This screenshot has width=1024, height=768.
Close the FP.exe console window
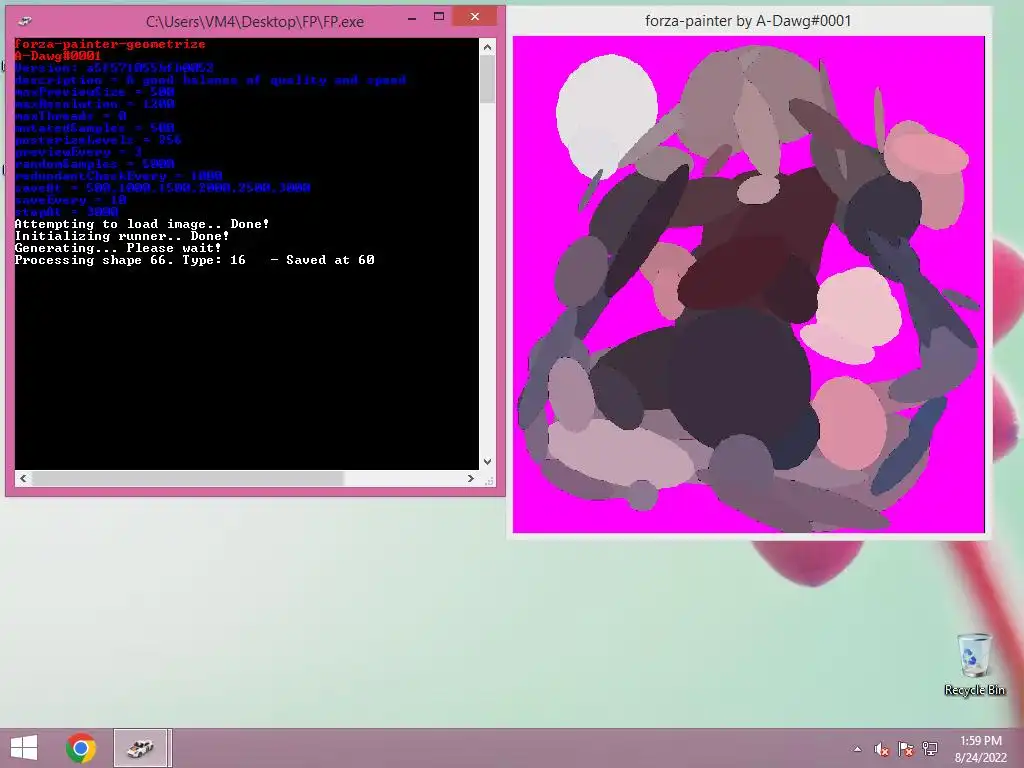coord(475,16)
